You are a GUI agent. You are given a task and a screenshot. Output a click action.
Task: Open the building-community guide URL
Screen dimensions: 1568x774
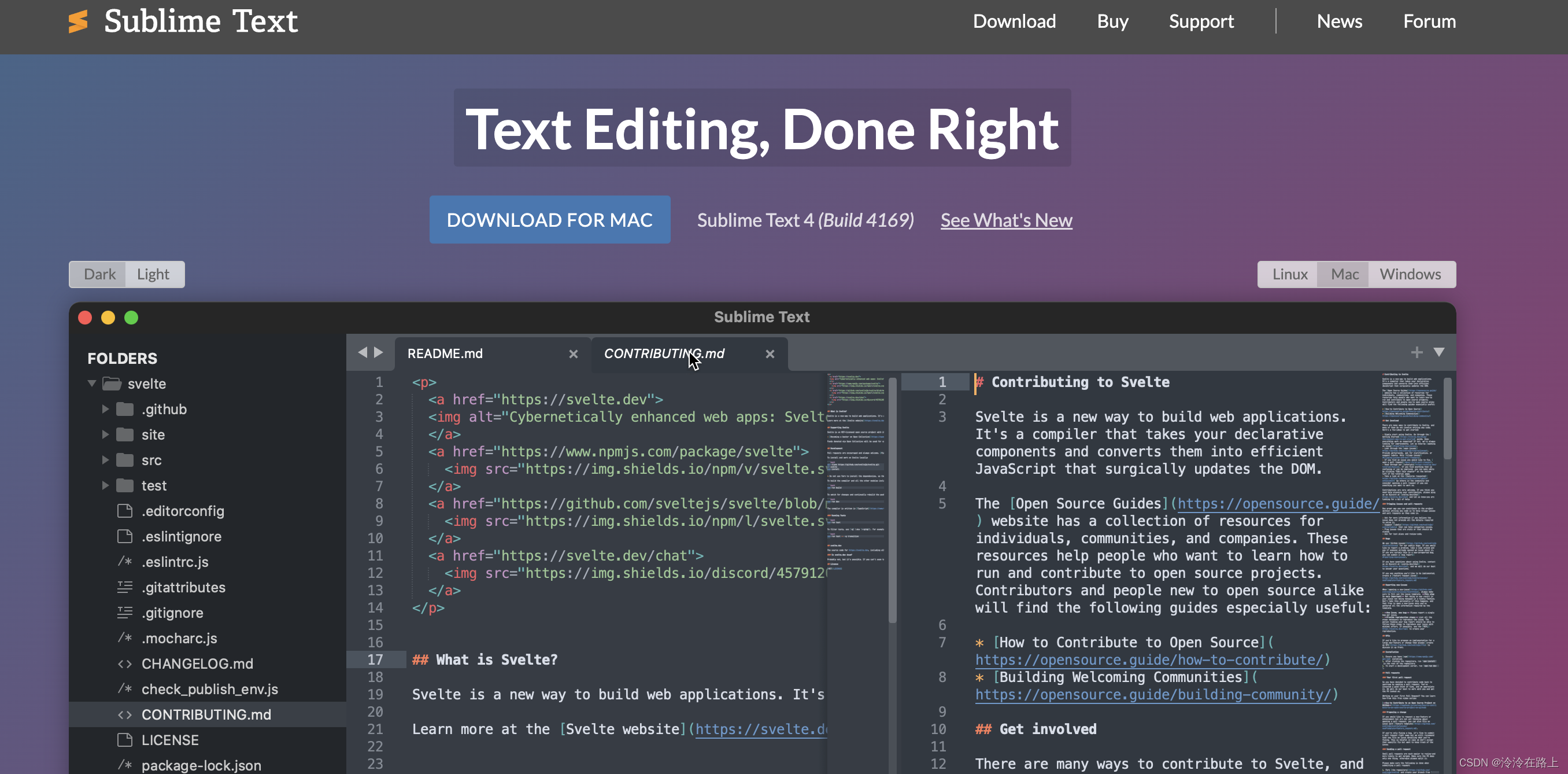[x=1153, y=695]
